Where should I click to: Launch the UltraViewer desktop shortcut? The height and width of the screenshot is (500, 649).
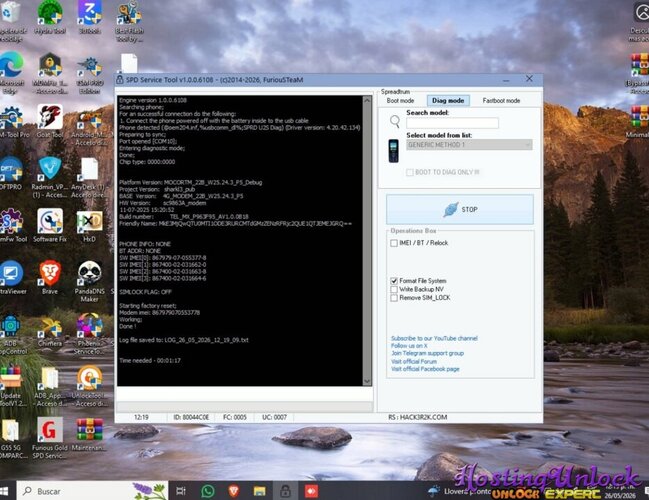click(12, 277)
